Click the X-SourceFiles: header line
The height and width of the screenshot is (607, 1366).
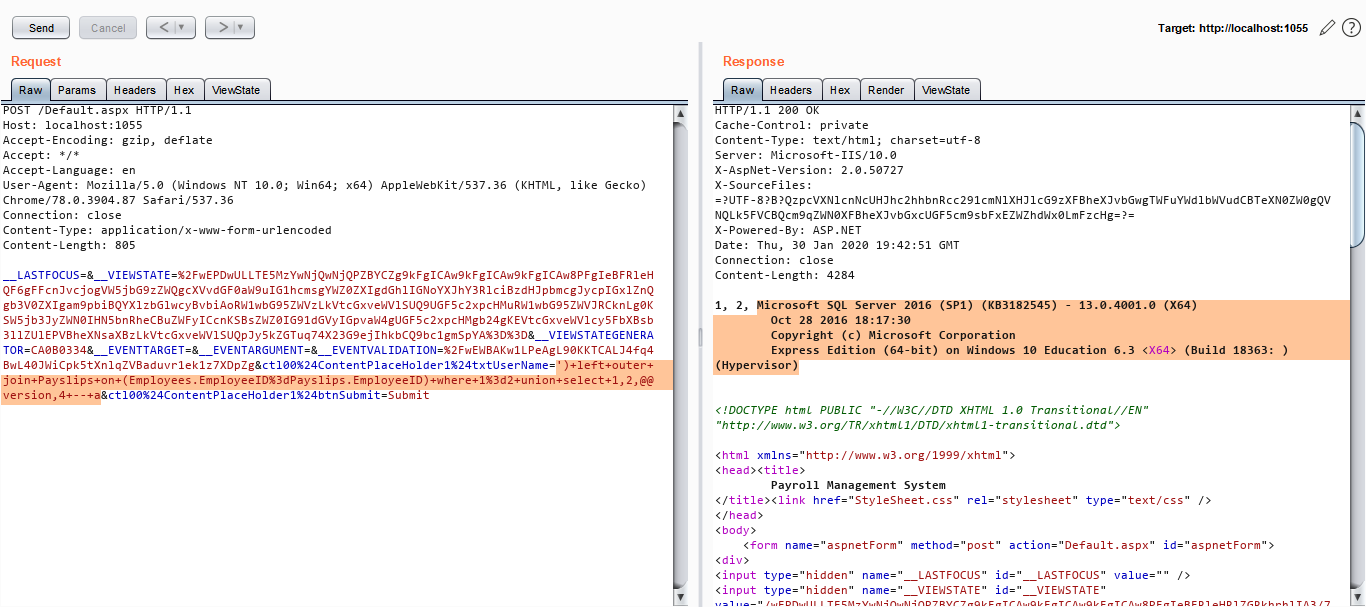[763, 185]
